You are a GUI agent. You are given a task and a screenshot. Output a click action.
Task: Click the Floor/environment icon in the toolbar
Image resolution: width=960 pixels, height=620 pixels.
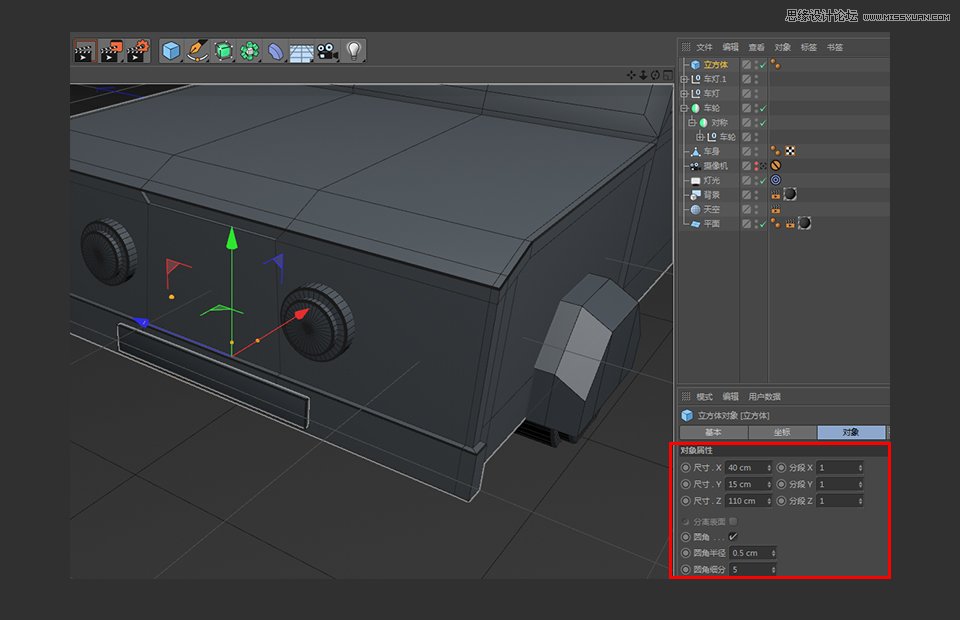tap(299, 51)
